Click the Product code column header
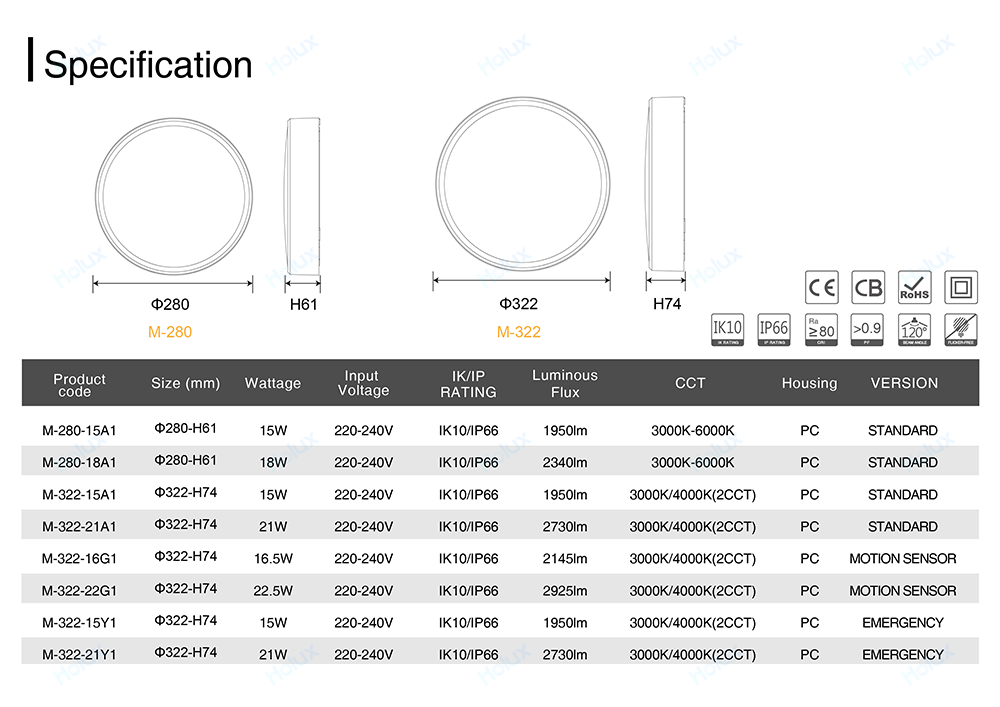 tap(79, 385)
